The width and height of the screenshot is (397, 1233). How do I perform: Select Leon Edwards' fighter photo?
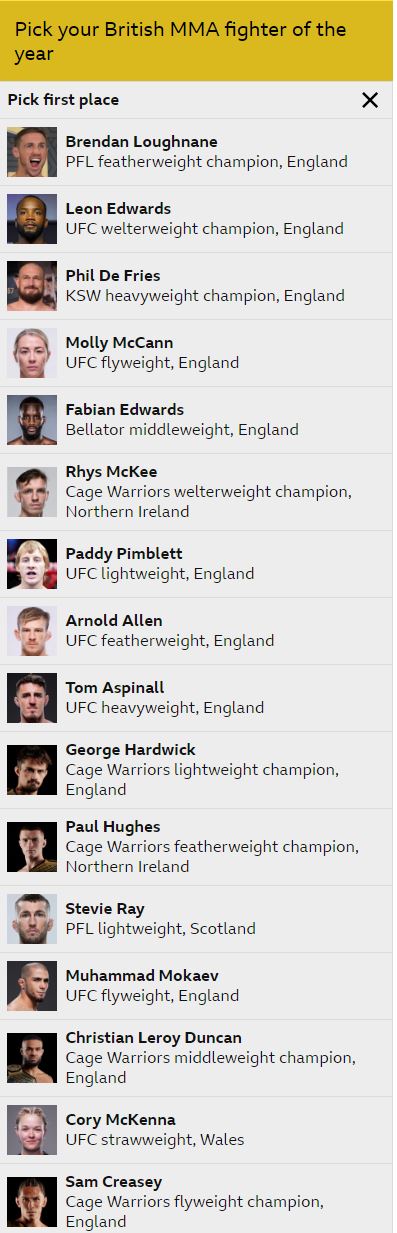tap(32, 219)
